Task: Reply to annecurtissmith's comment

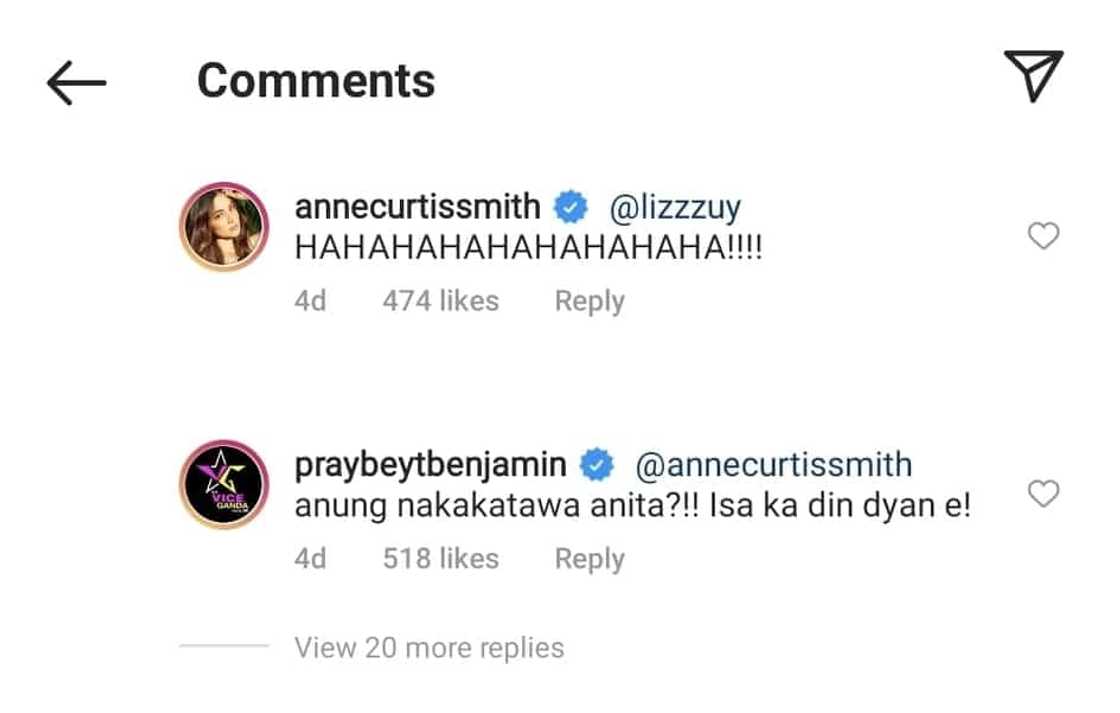Action: pyautogui.click(x=589, y=301)
